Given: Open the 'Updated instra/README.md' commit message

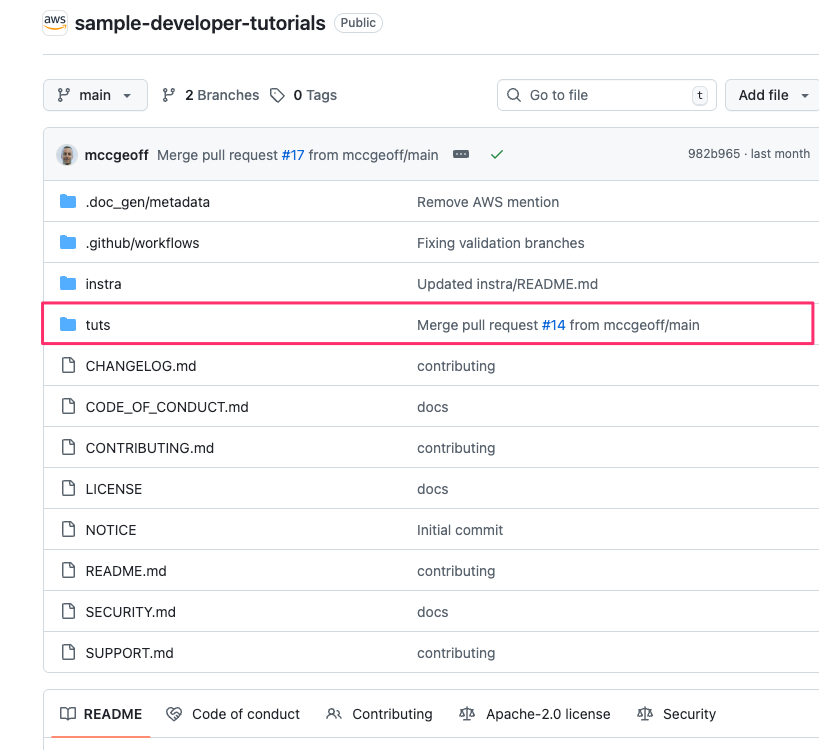Looking at the screenshot, I should pyautogui.click(x=507, y=284).
